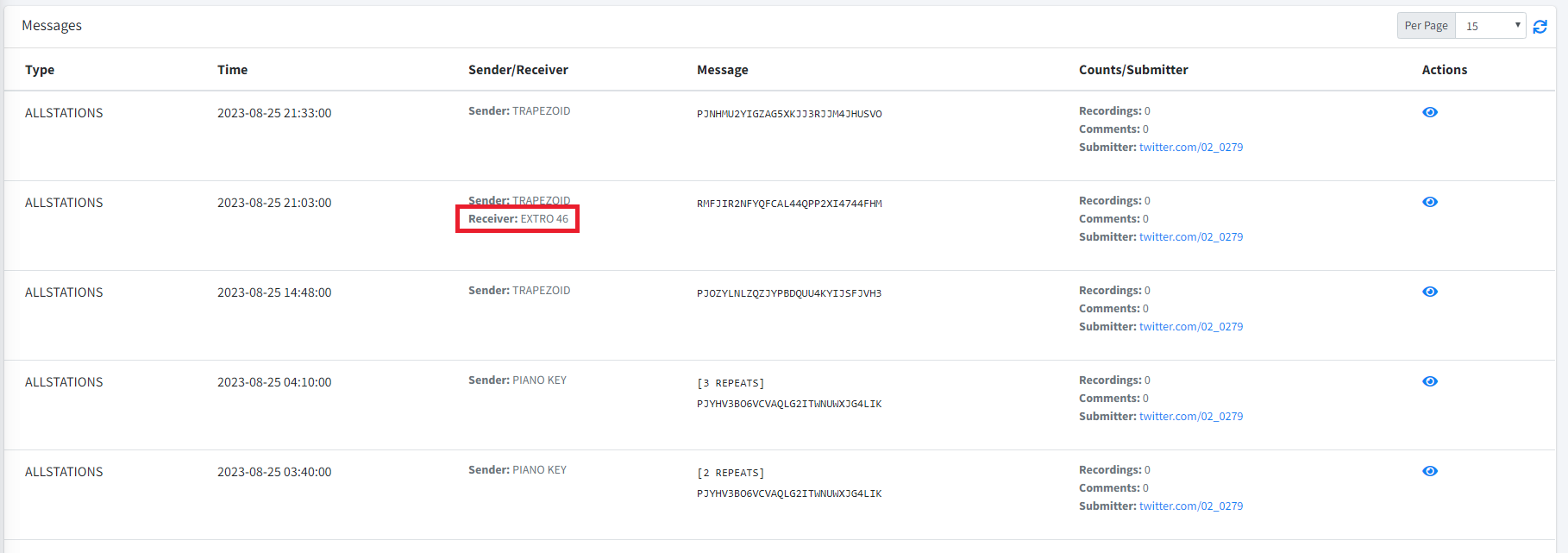The height and width of the screenshot is (553, 1568).
Task: Click timestamp 2023-08-25 14:48:00
Action: click(x=274, y=292)
